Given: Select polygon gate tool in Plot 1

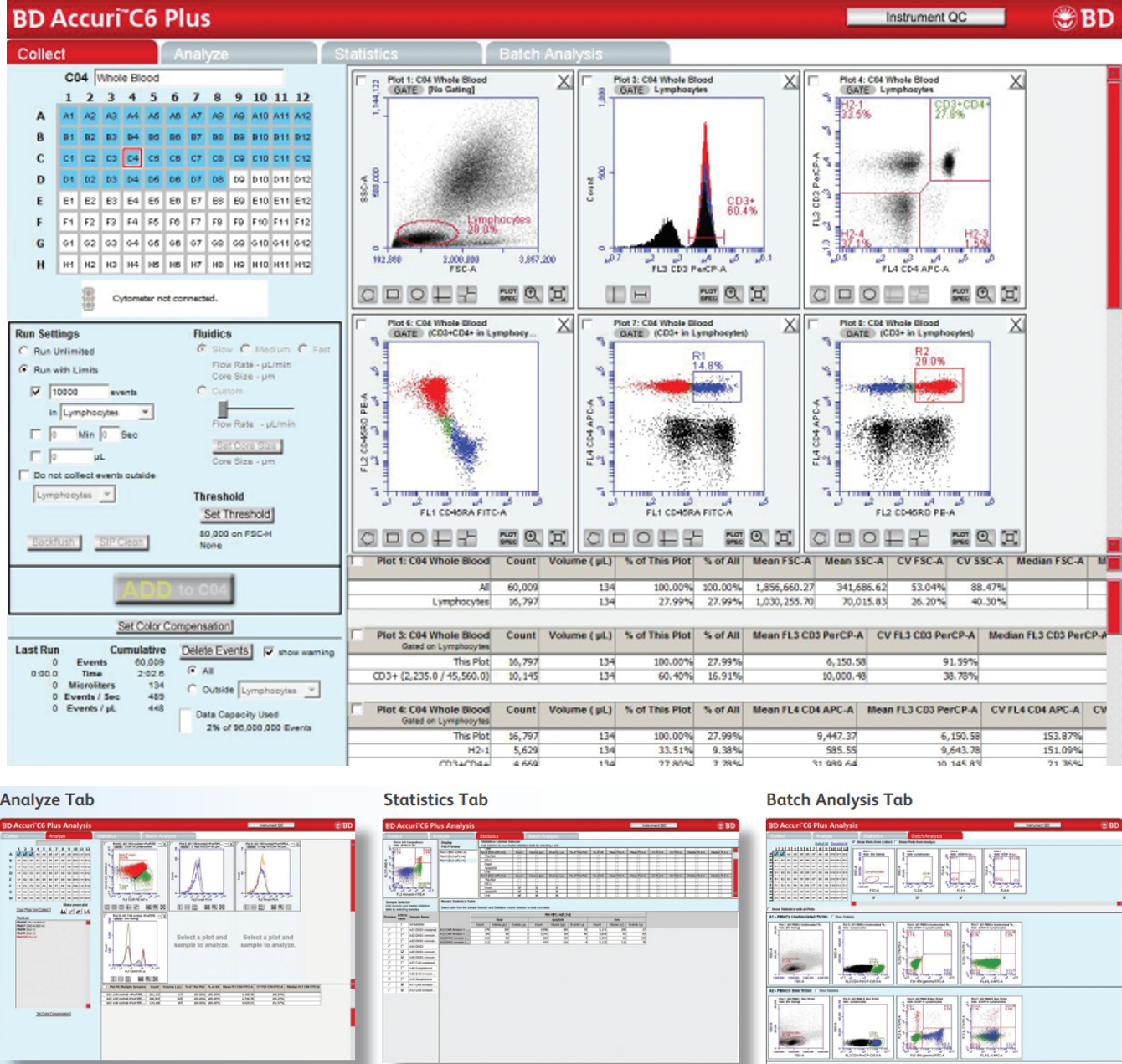Looking at the screenshot, I should point(368,294).
